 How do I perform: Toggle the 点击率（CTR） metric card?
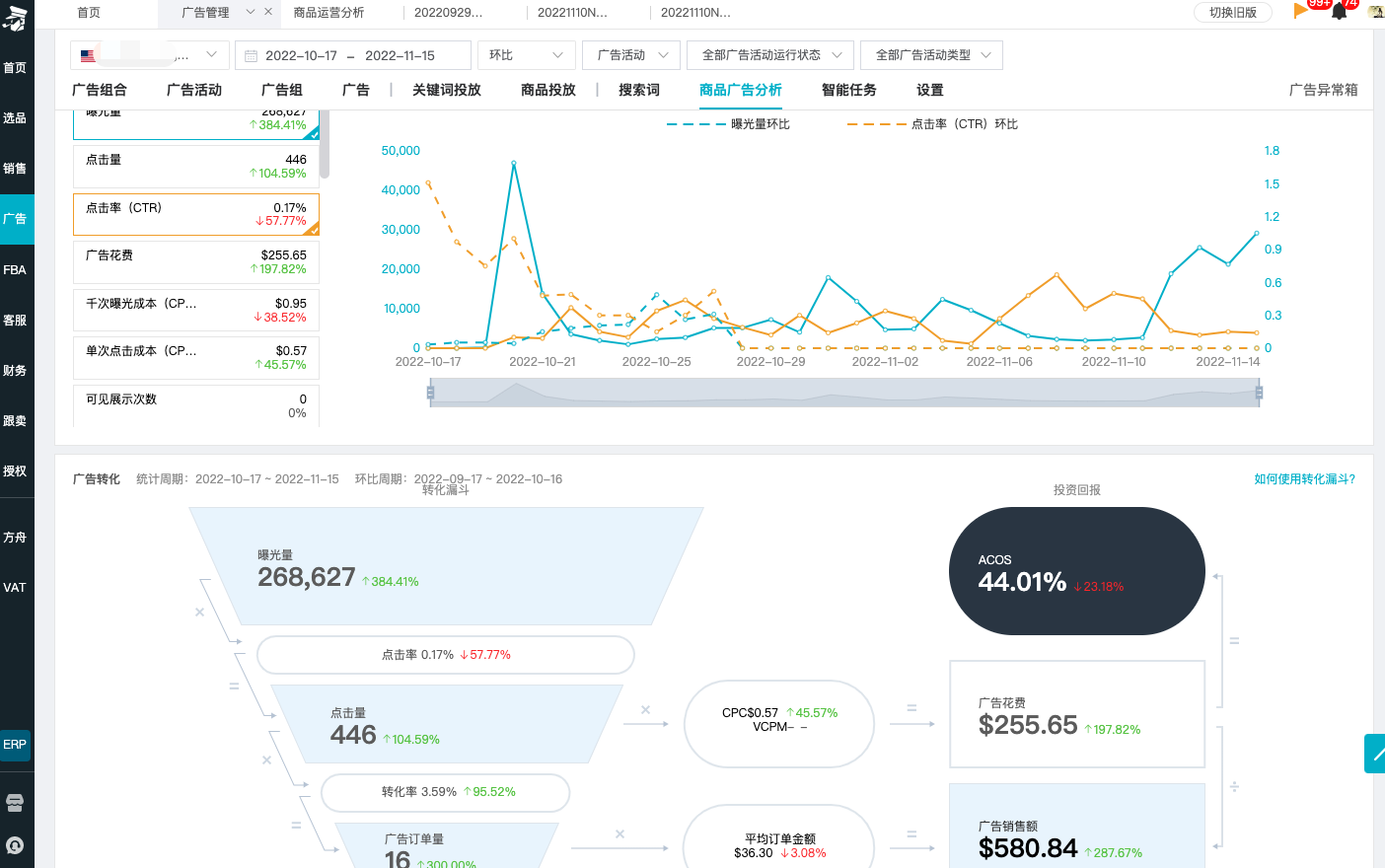[x=196, y=214]
